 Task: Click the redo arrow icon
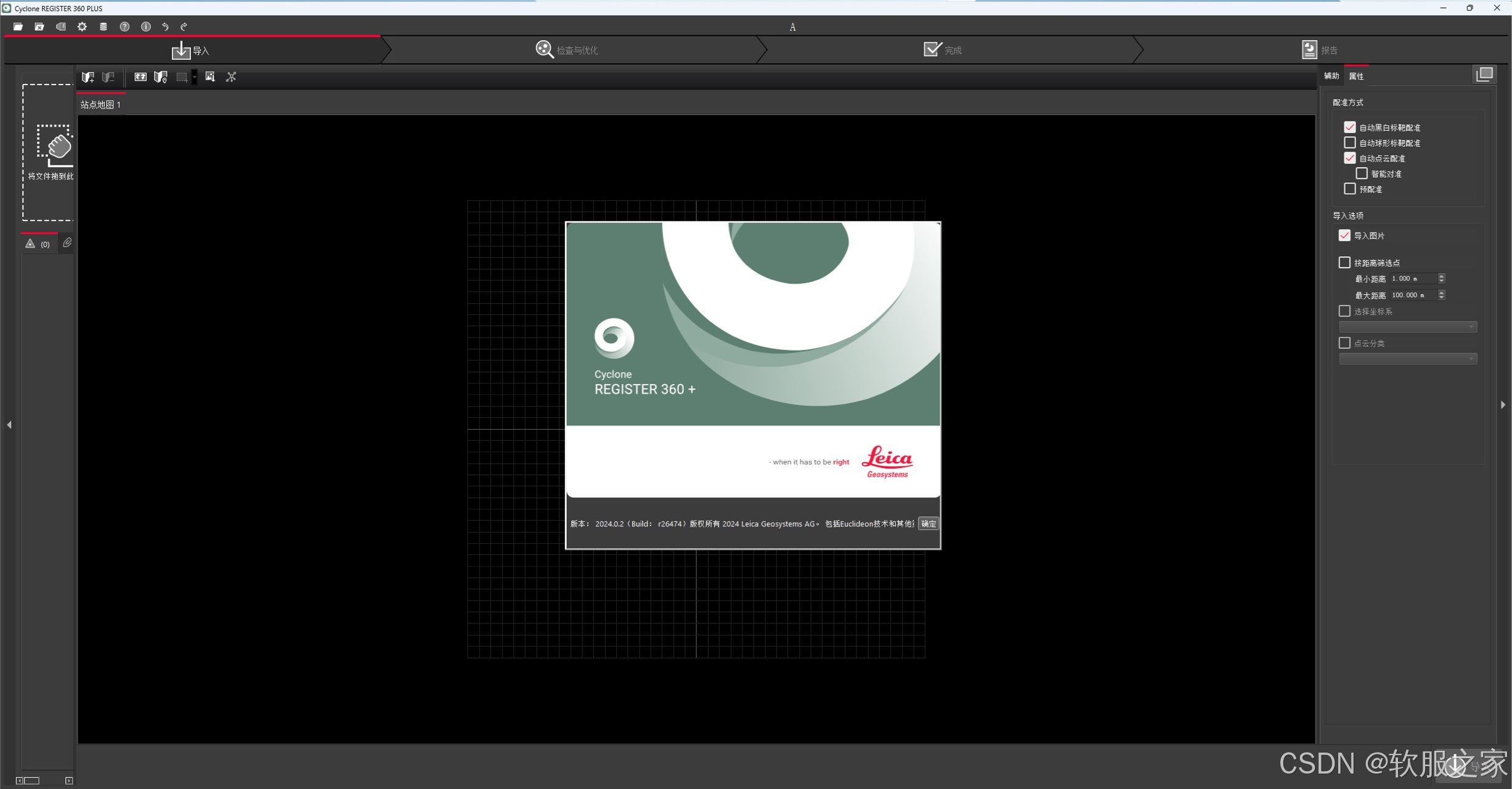coord(184,27)
